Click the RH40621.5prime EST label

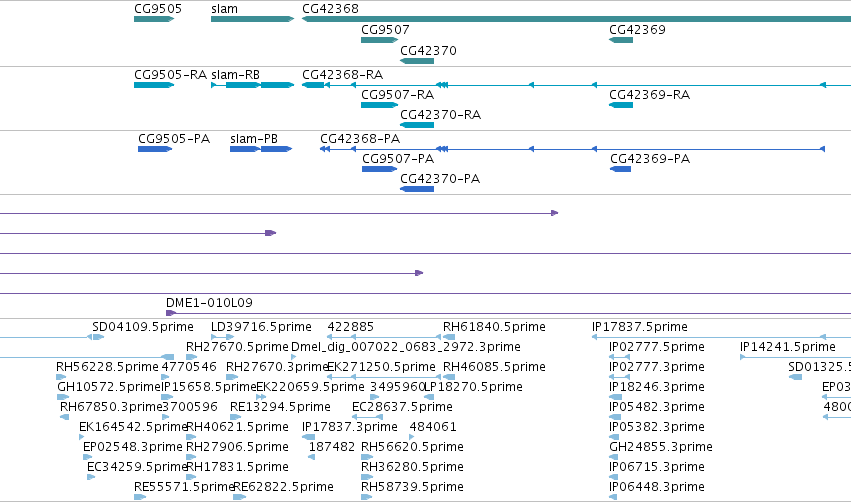pos(237,427)
